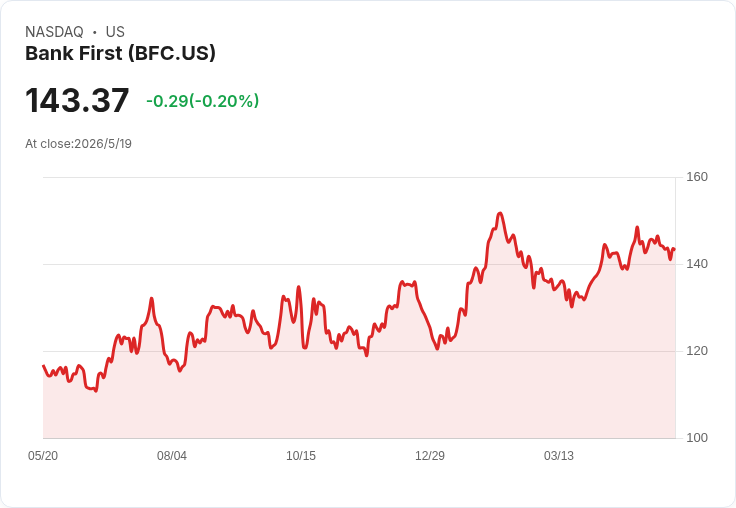Click the dot separator between NASDAQ and US

(95, 32)
